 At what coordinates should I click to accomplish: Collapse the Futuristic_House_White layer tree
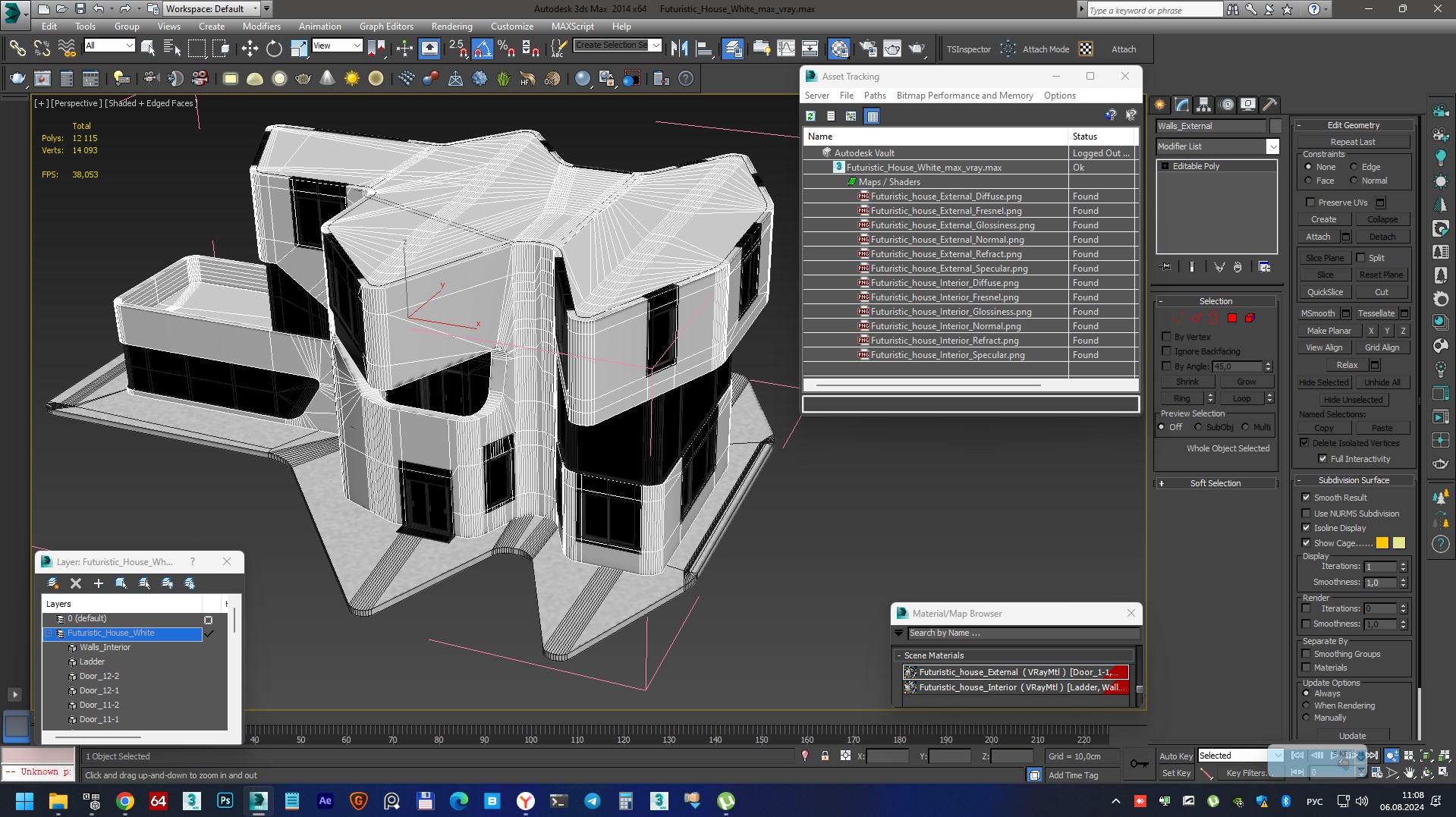(49, 633)
